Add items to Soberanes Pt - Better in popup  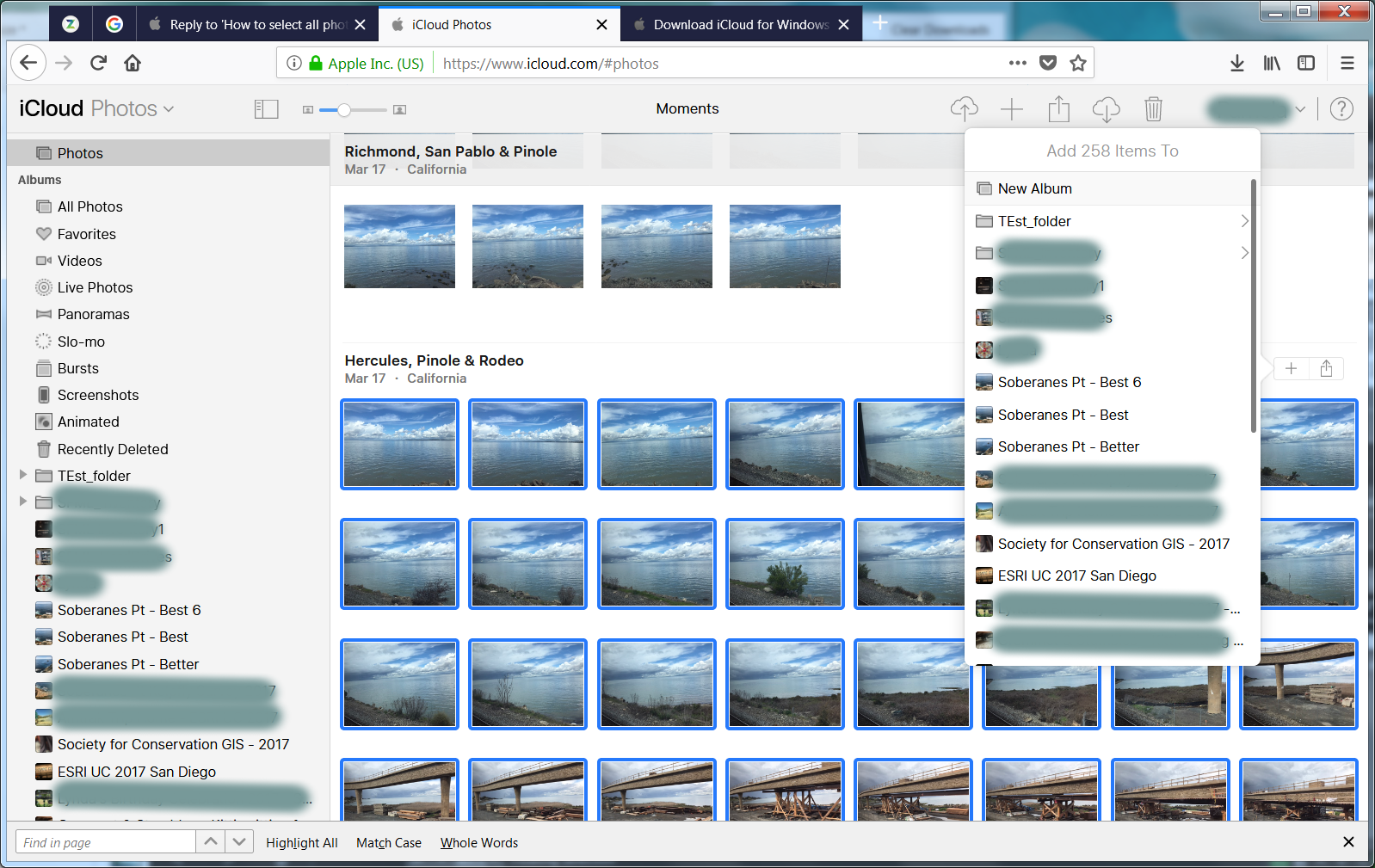click(1108, 446)
